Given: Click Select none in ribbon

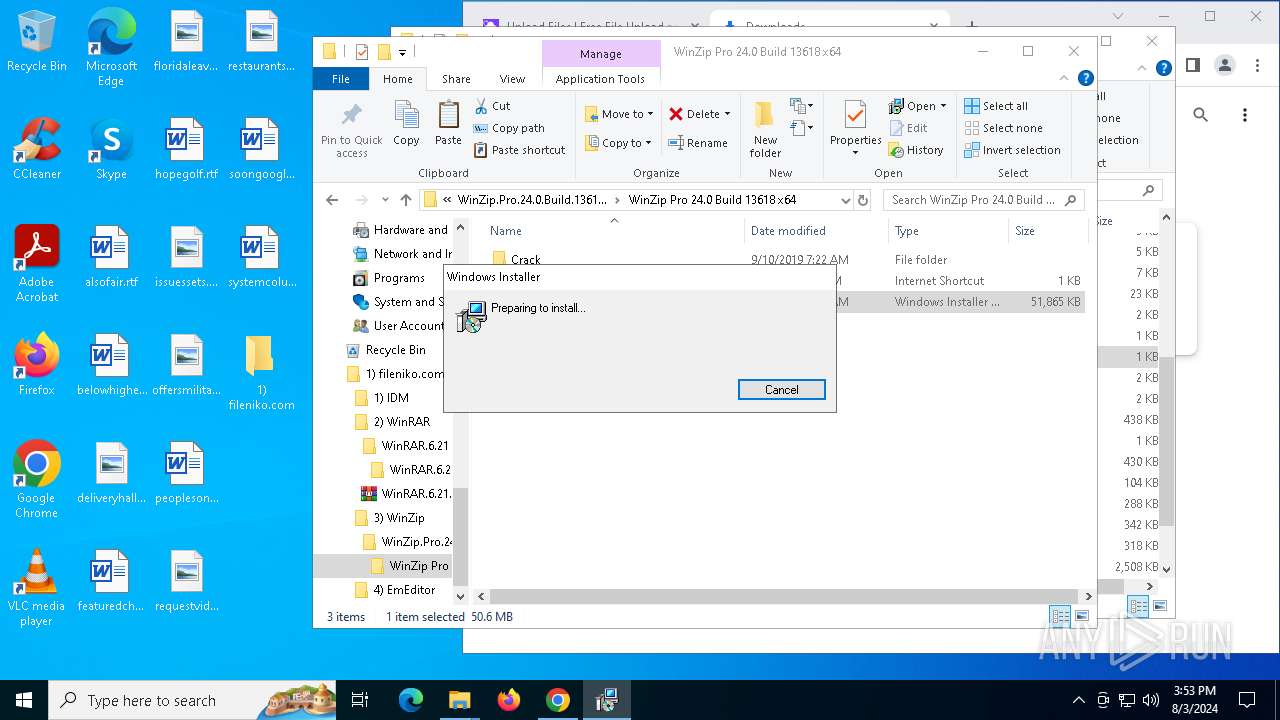Looking at the screenshot, I should (1003, 128).
